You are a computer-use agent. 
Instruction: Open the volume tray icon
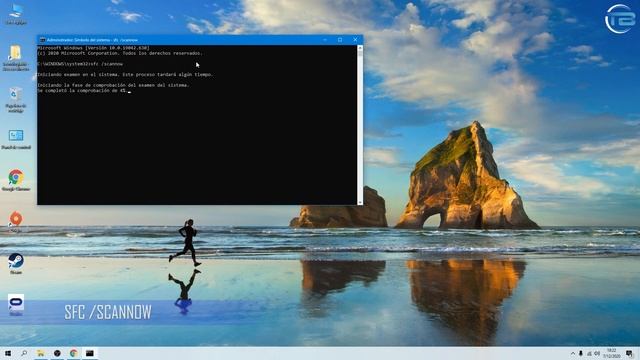[x=597, y=353]
